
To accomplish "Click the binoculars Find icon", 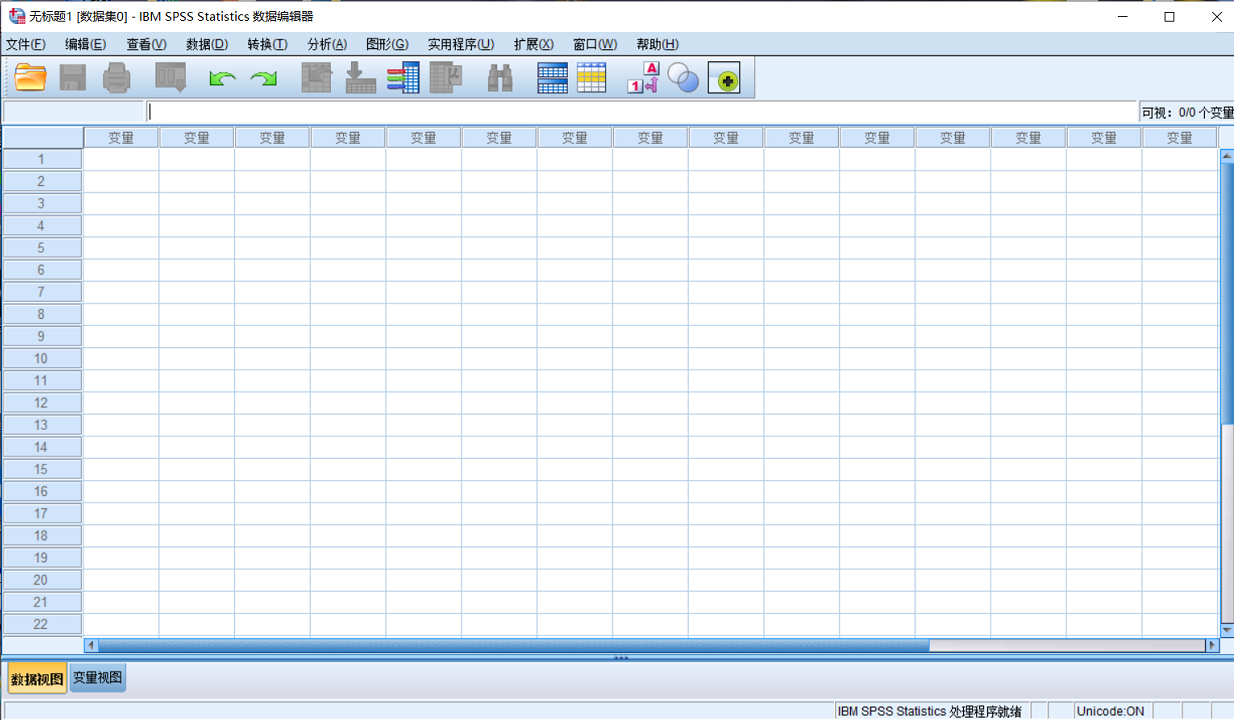I will 500,77.
